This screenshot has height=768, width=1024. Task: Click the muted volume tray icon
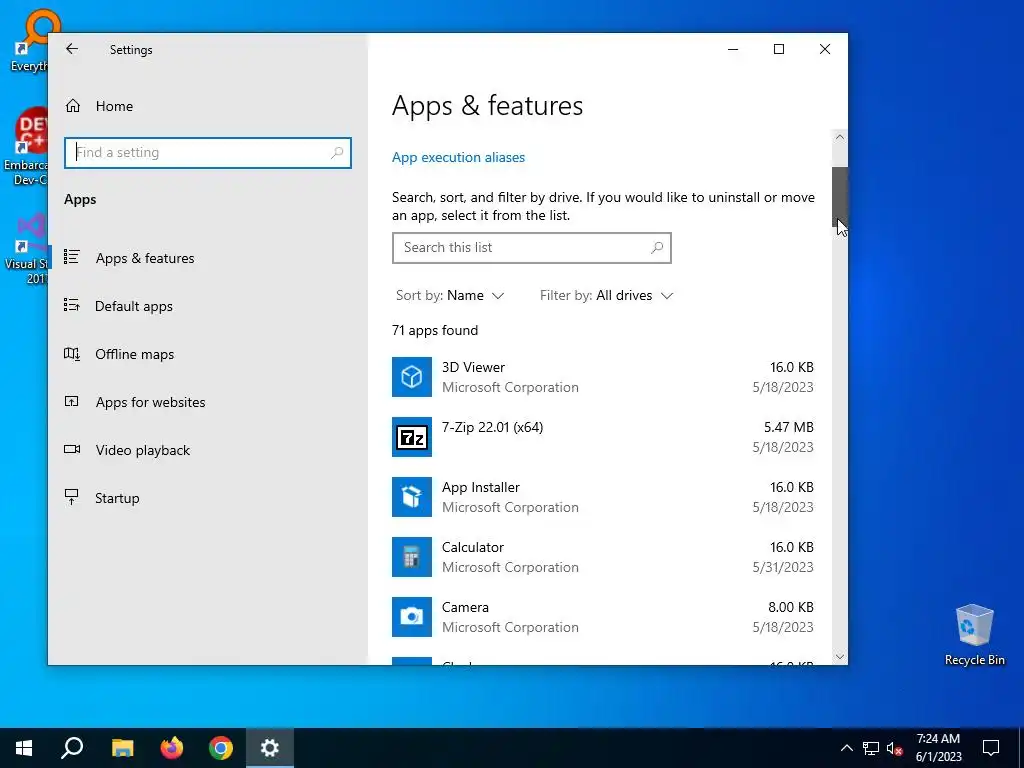click(895, 748)
